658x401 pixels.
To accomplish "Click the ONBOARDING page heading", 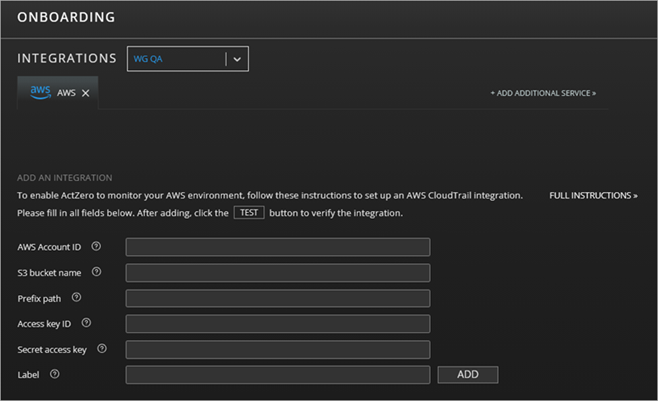I will (66, 17).
